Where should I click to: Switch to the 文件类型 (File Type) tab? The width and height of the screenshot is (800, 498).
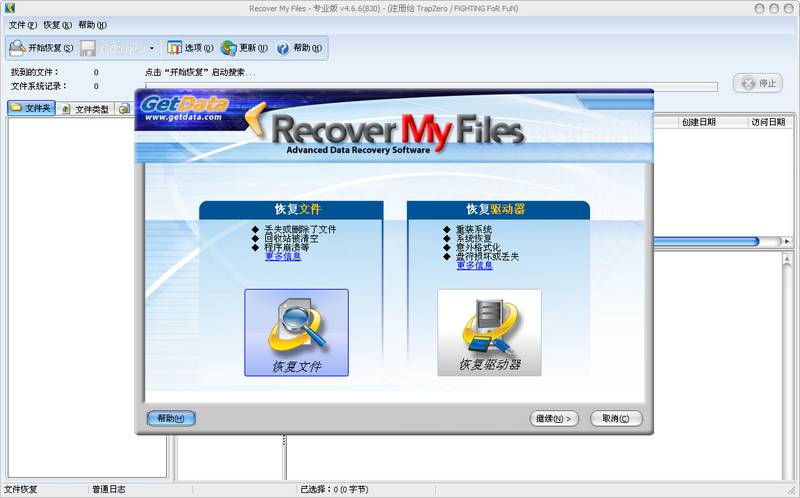85,108
